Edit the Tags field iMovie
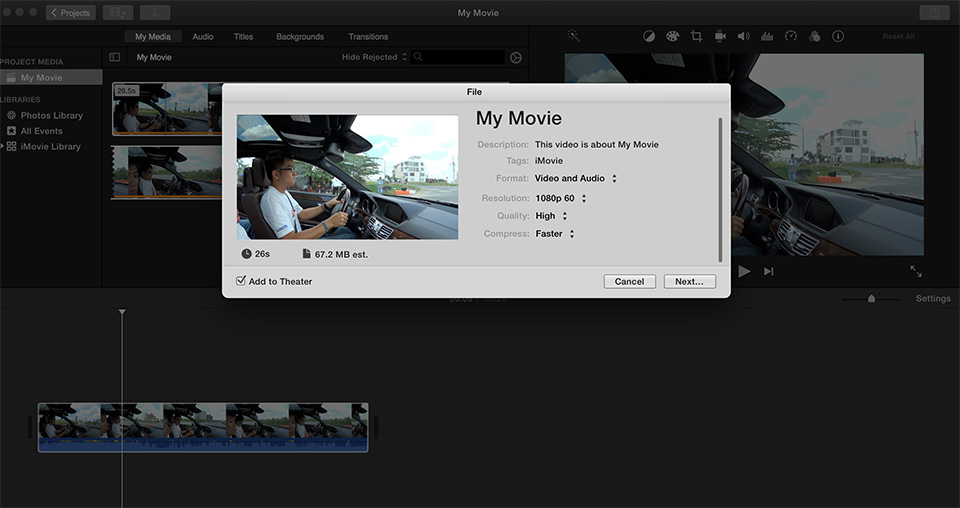 coord(549,161)
